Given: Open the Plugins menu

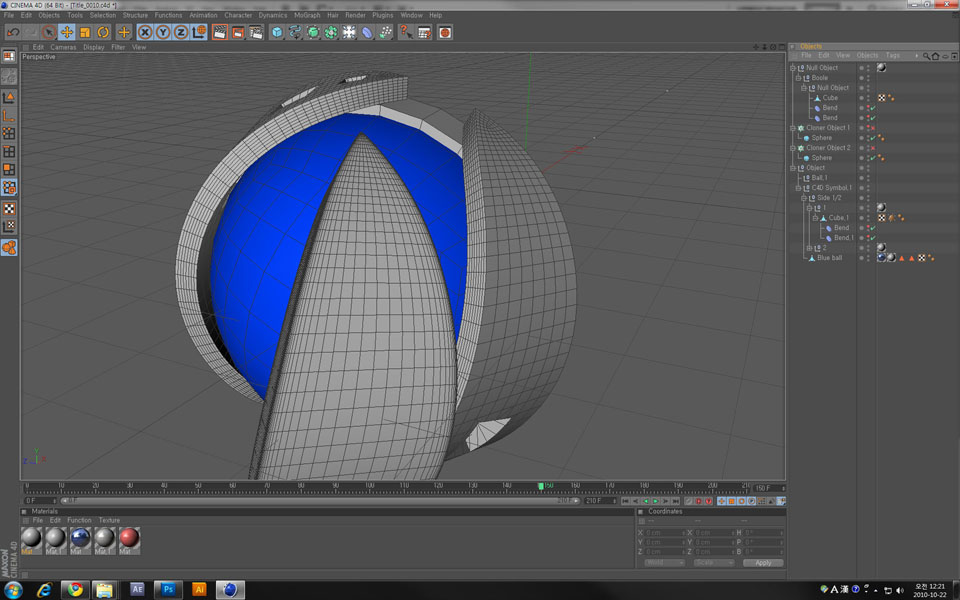Looking at the screenshot, I should (383, 15).
